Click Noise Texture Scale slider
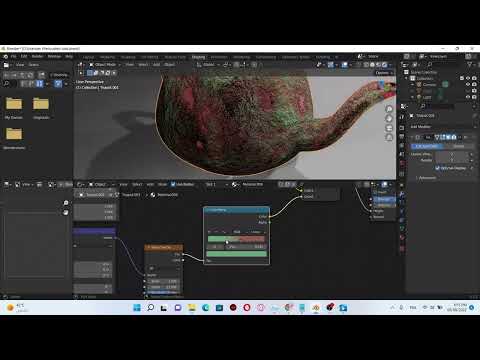This screenshot has width=480, height=360. point(164,281)
